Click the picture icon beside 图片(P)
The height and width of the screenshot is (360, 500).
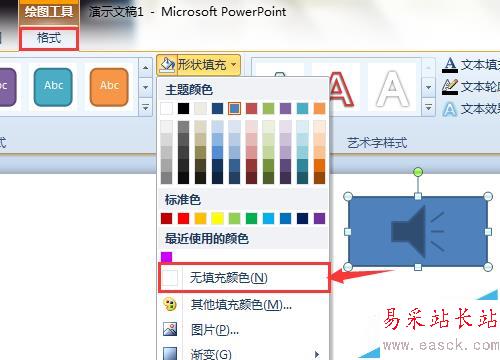tap(170, 329)
